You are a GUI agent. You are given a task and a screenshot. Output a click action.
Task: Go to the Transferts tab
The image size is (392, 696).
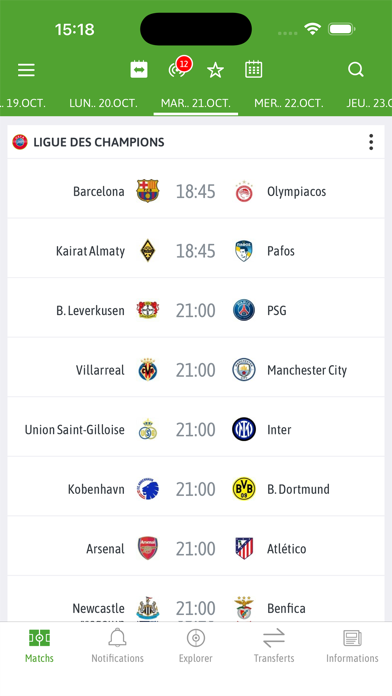point(274,646)
